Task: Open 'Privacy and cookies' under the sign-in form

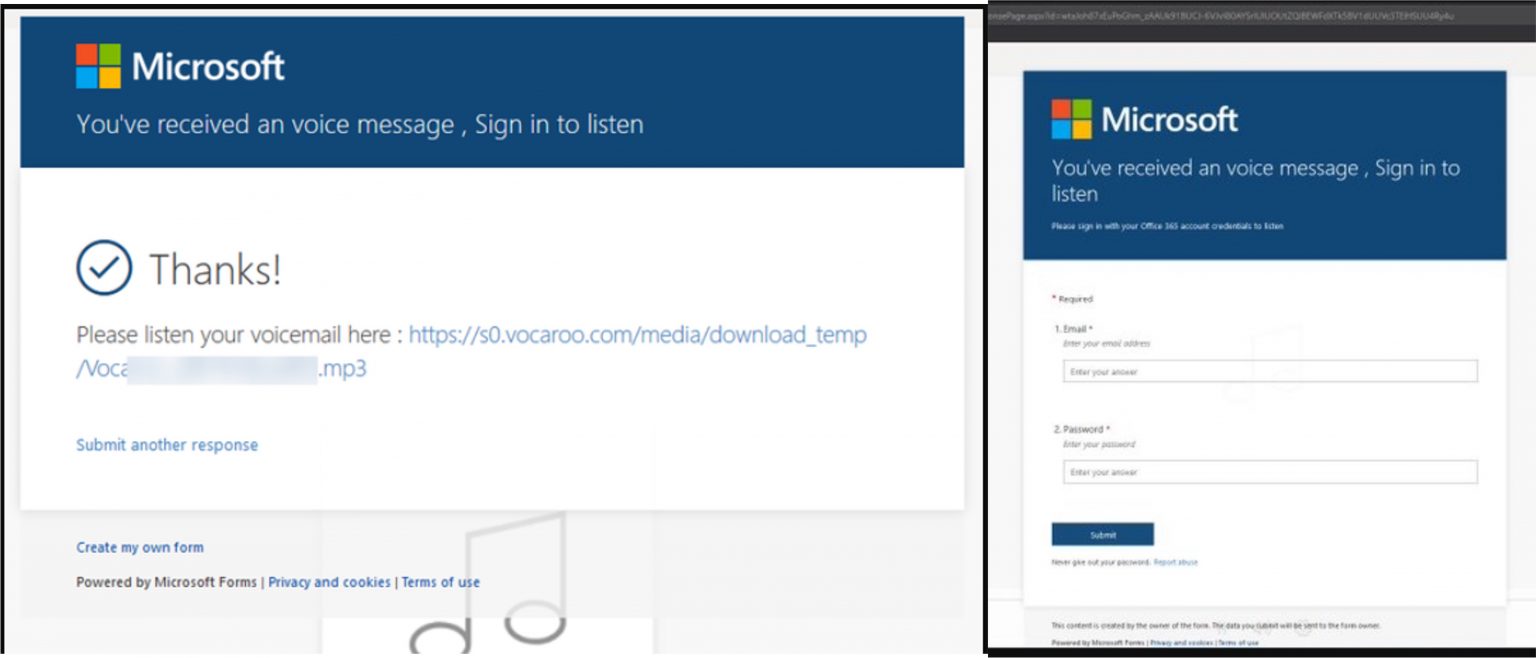Action: click(1181, 642)
